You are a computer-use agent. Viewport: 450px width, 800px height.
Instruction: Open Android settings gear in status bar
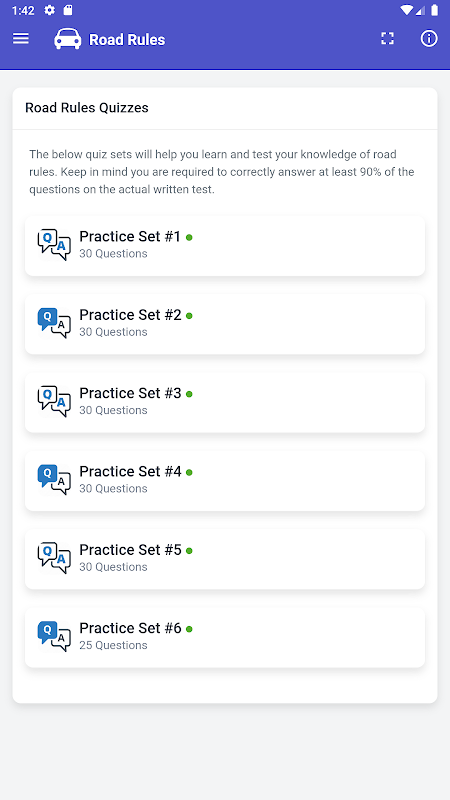coord(49,10)
